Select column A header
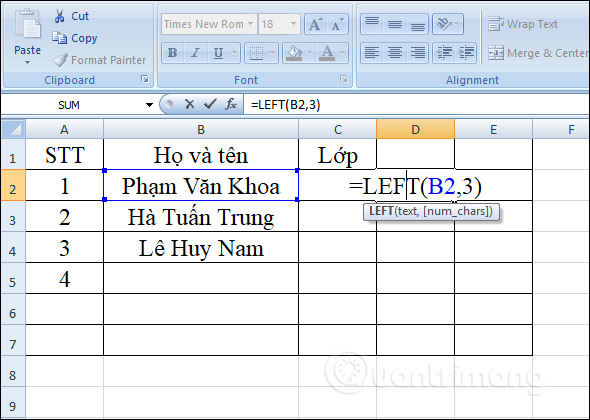Image resolution: width=590 pixels, height=420 pixels. pyautogui.click(x=64, y=129)
